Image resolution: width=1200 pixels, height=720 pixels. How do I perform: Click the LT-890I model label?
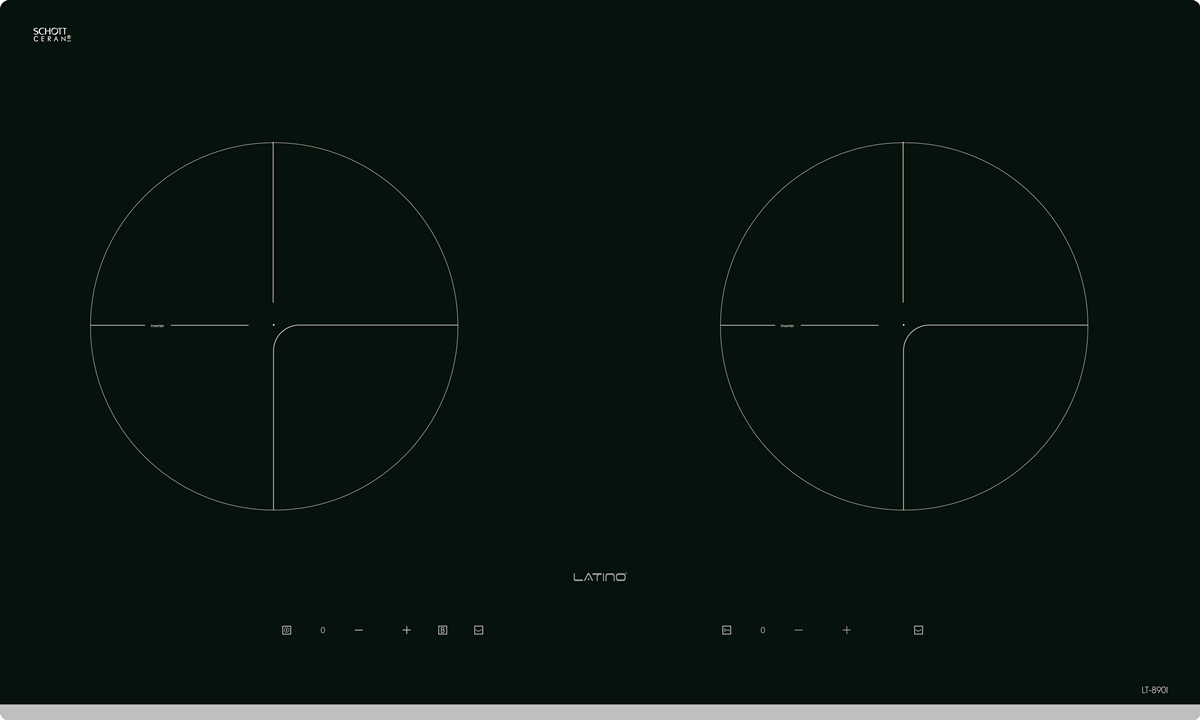coord(1154,690)
